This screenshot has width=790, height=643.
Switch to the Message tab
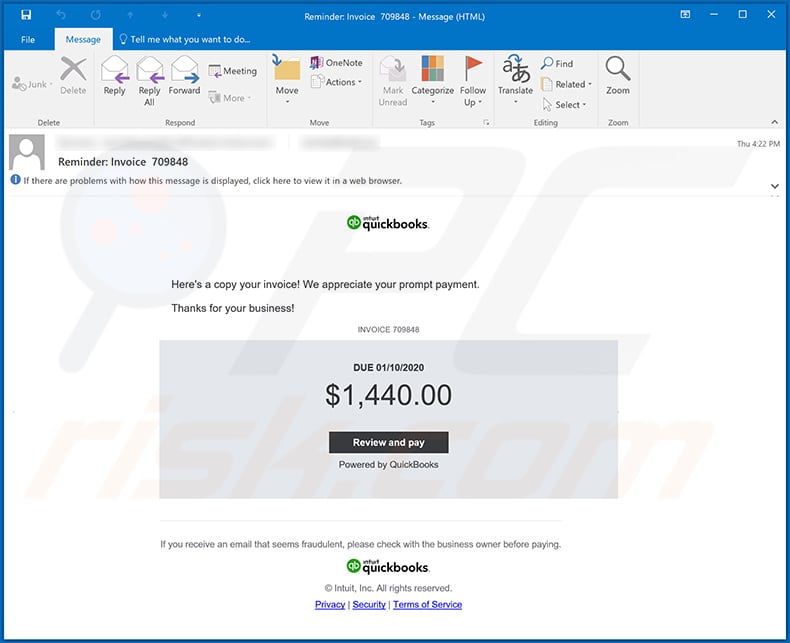click(83, 39)
